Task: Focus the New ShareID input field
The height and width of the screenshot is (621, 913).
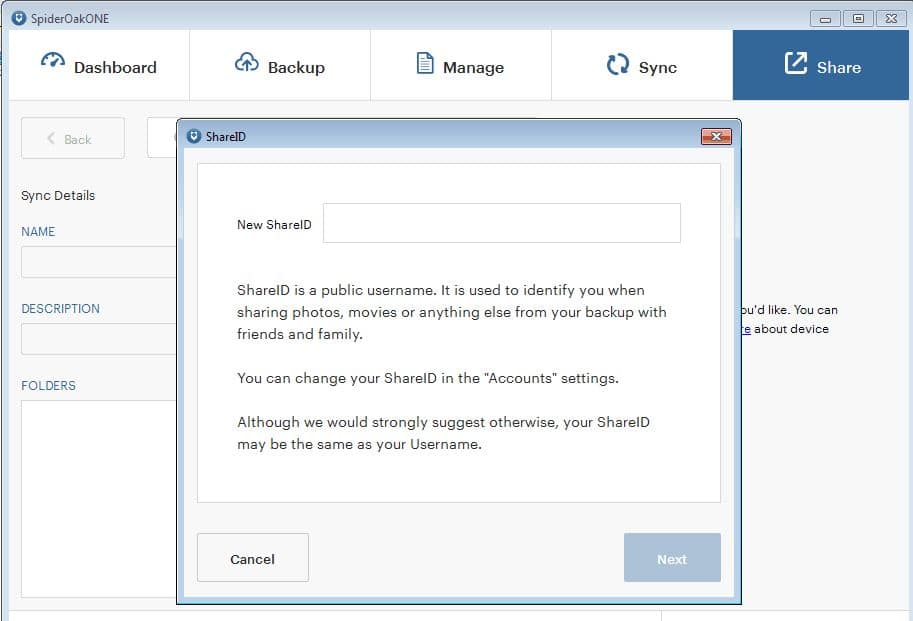Action: (x=502, y=223)
